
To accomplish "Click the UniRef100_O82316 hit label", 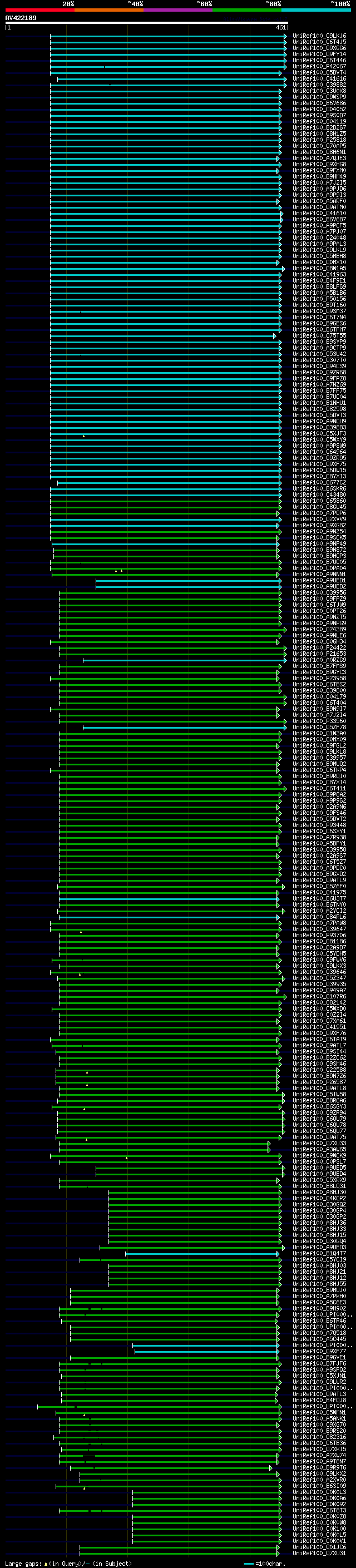I will [x=319, y=1437].
